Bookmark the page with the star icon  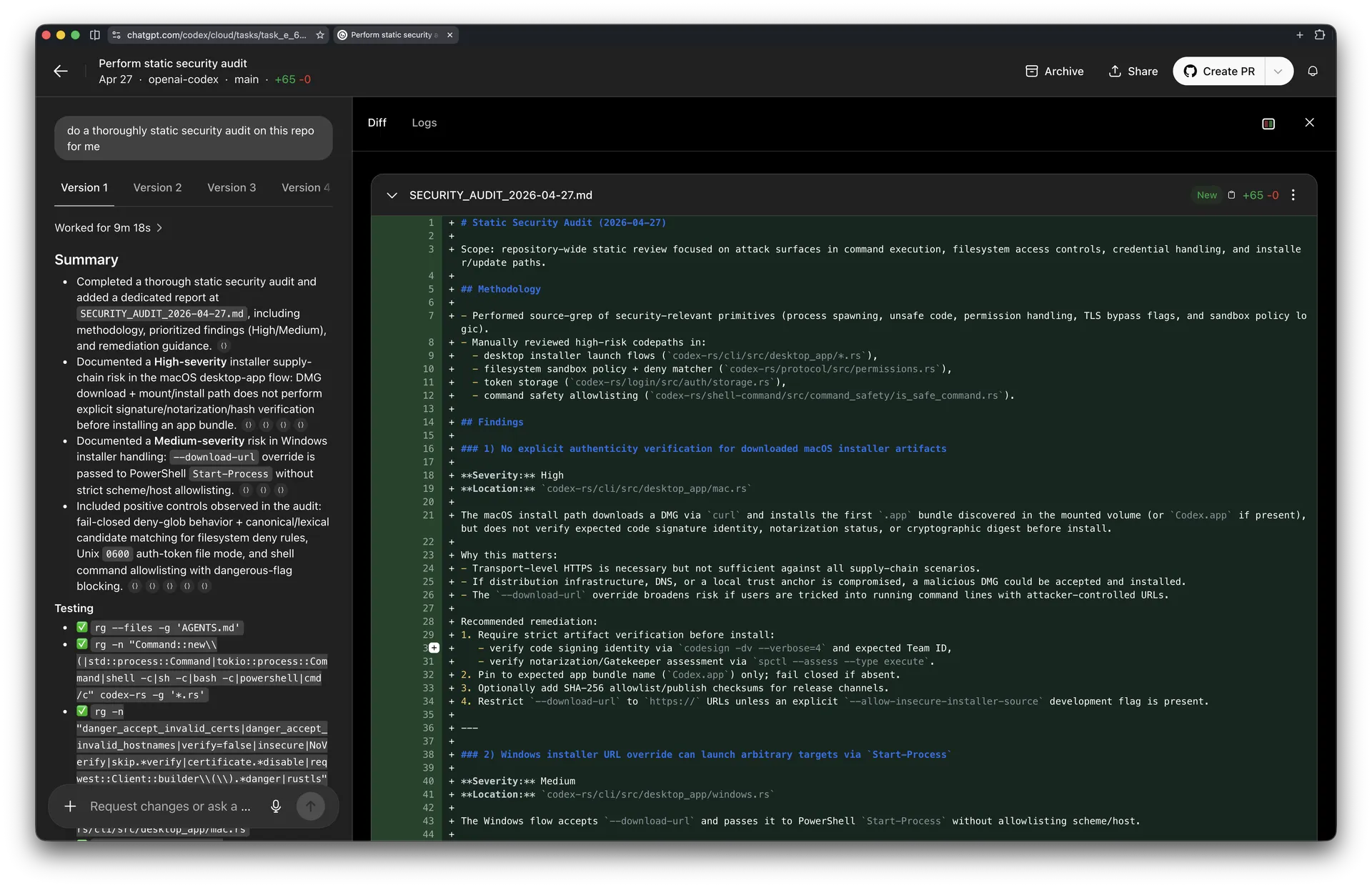[320, 35]
